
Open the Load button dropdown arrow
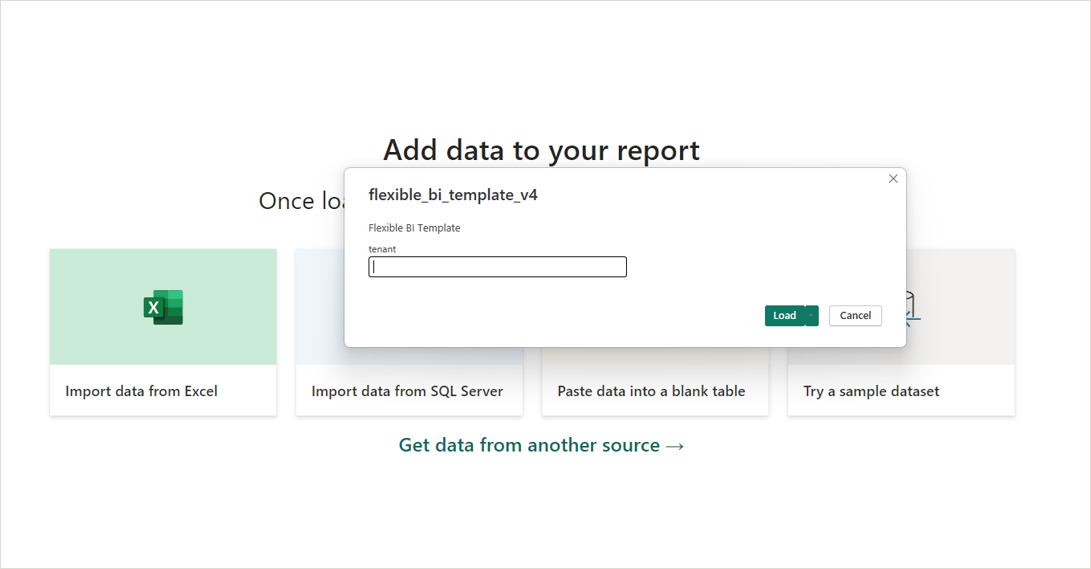pyautogui.click(x=811, y=316)
